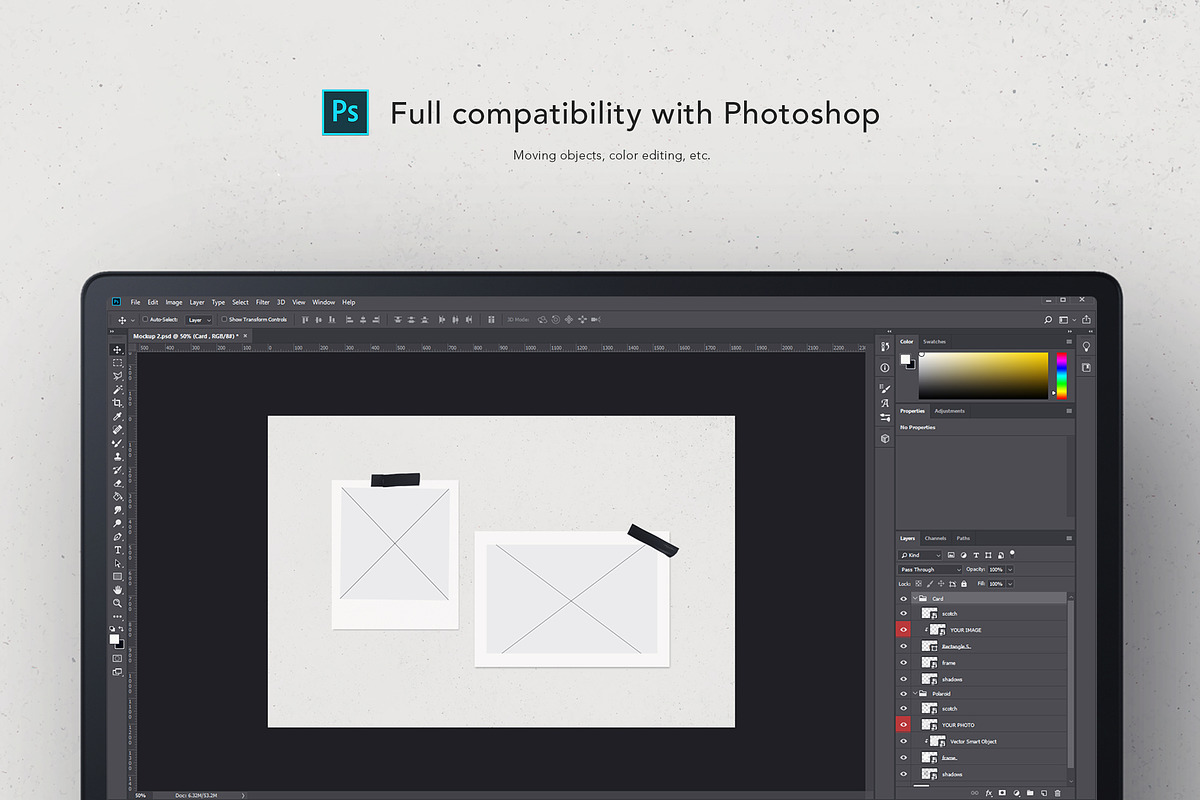1200x800 pixels.
Task: Toggle visibility of Vector Smart Object layer
Action: [x=904, y=741]
